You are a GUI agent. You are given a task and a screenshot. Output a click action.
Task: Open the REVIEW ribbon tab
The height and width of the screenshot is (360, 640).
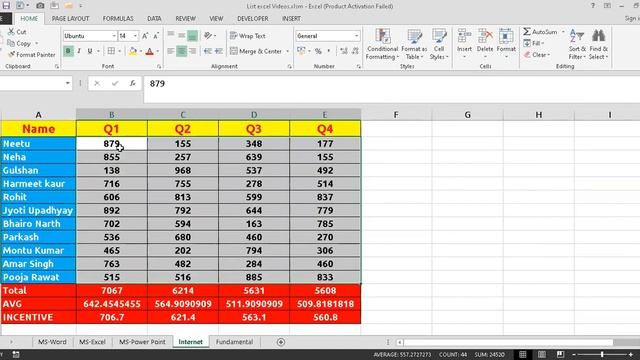point(185,19)
